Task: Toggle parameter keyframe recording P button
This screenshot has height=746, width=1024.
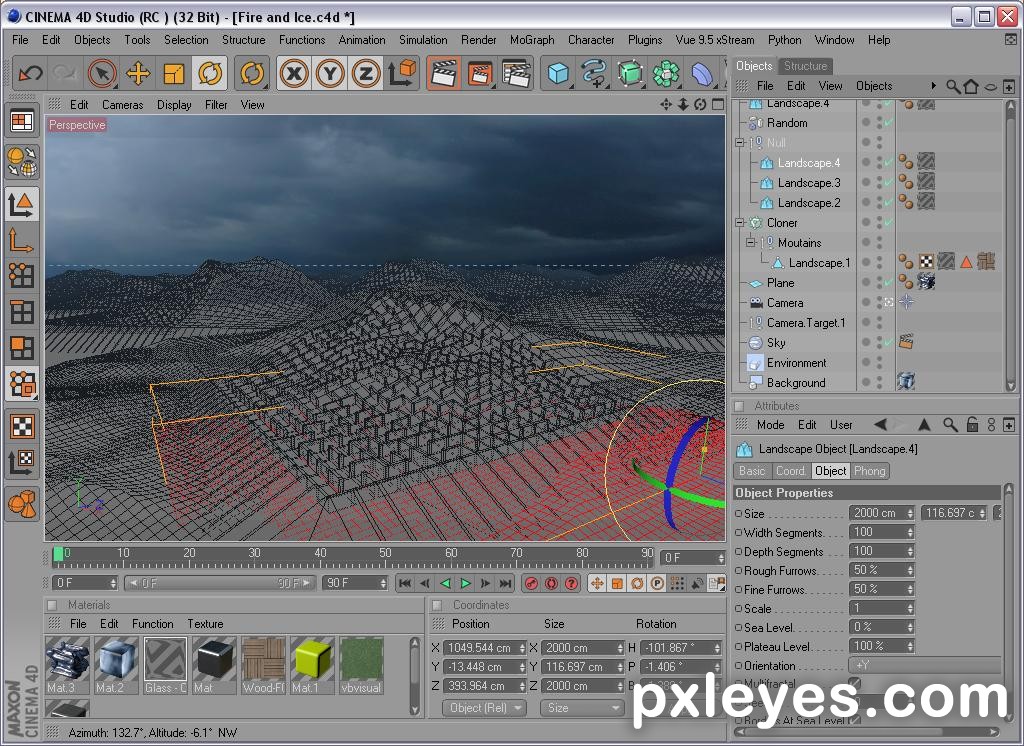Action: (657, 583)
